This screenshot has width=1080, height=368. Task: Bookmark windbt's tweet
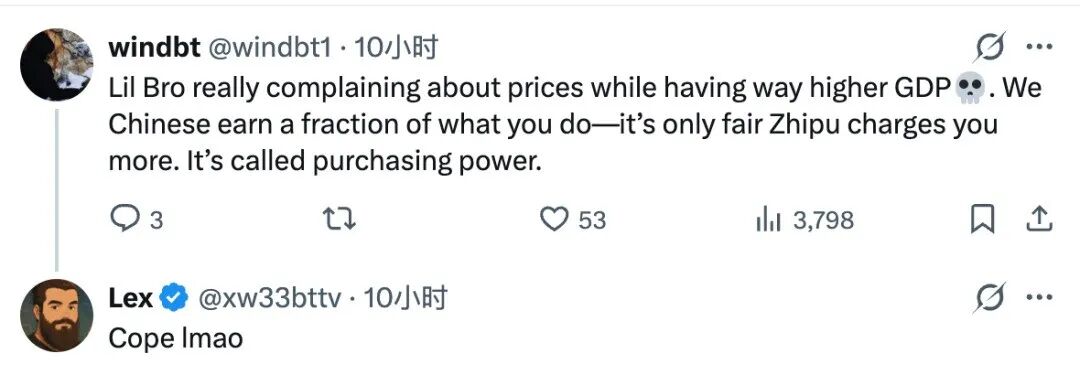click(x=982, y=221)
